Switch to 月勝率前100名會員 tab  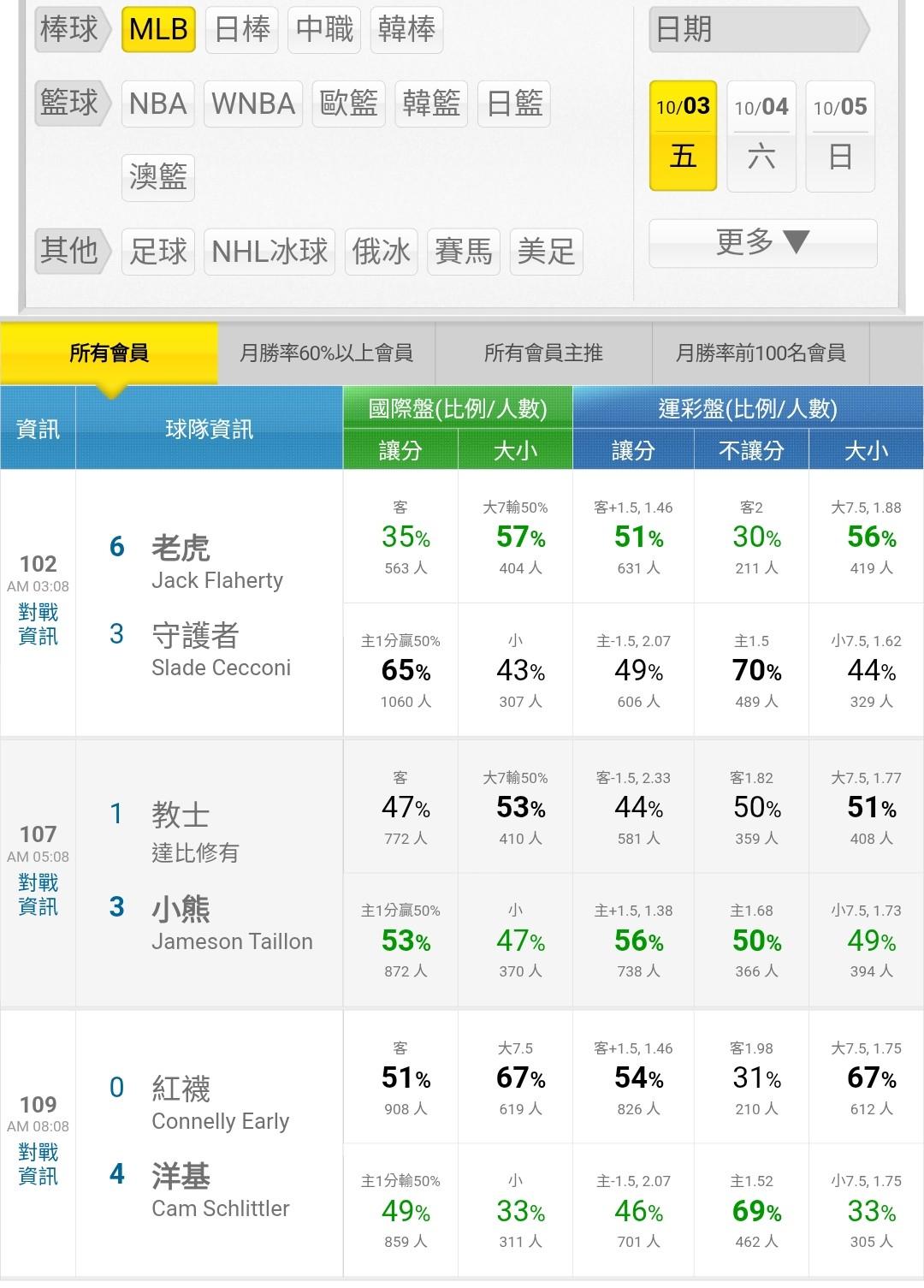[x=761, y=353]
